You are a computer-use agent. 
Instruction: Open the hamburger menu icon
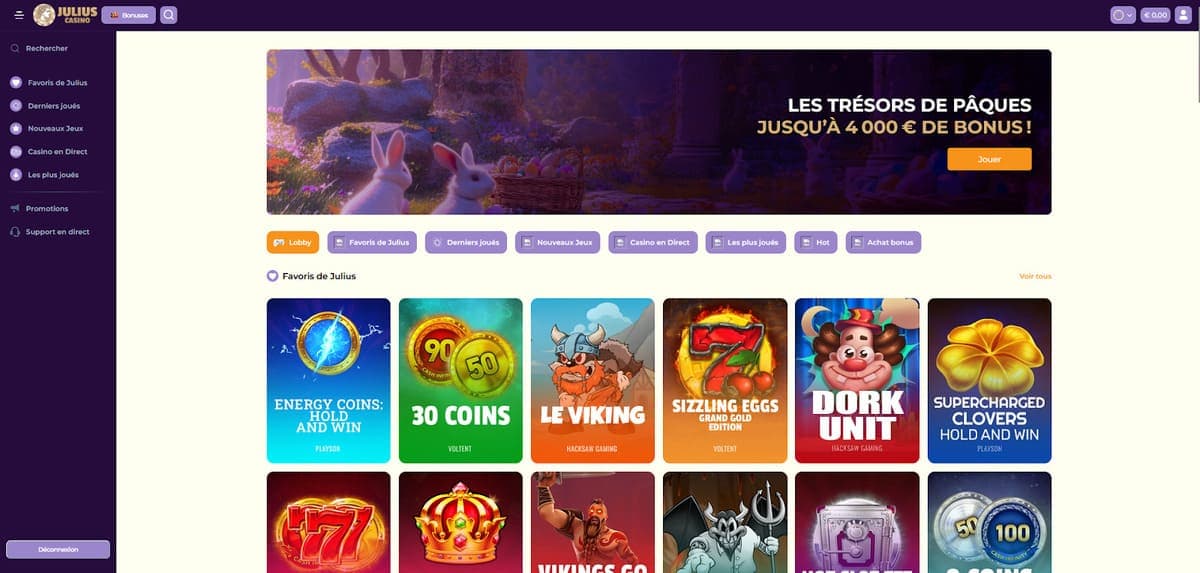tap(19, 15)
